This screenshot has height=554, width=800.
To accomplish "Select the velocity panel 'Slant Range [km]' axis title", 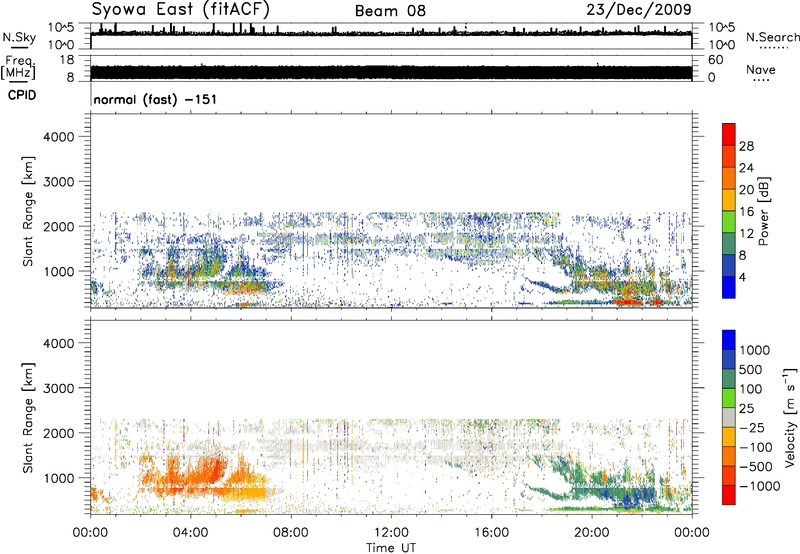I will [28, 417].
